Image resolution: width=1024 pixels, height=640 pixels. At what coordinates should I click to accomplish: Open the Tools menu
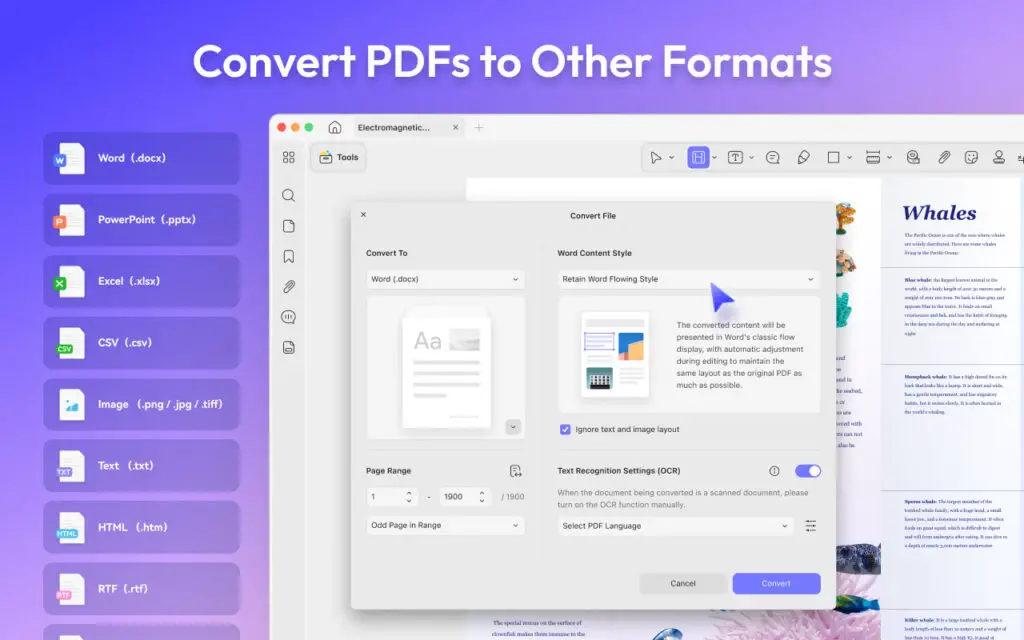coord(337,157)
